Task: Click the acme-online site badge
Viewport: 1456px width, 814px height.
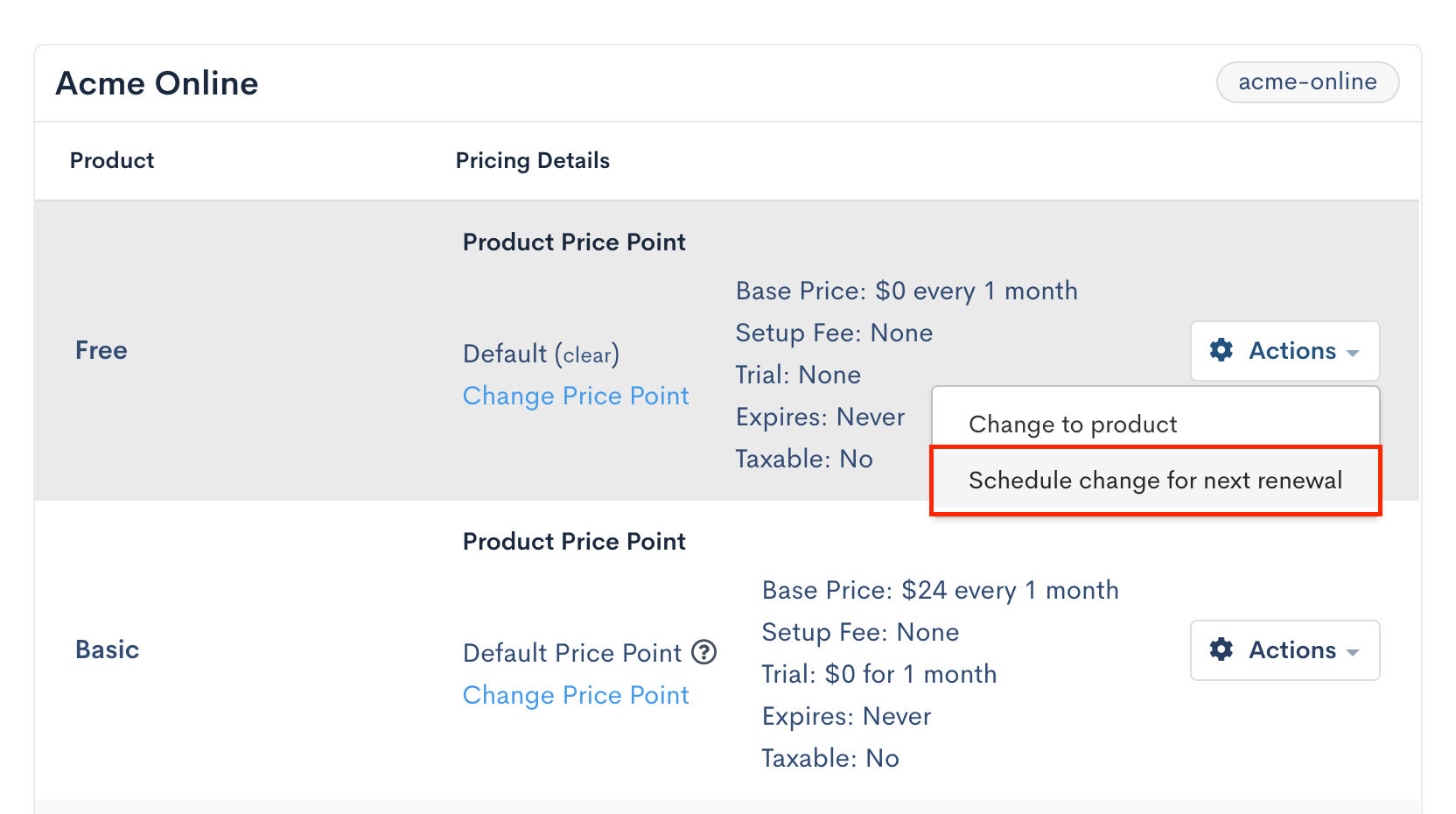Action: pyautogui.click(x=1307, y=81)
